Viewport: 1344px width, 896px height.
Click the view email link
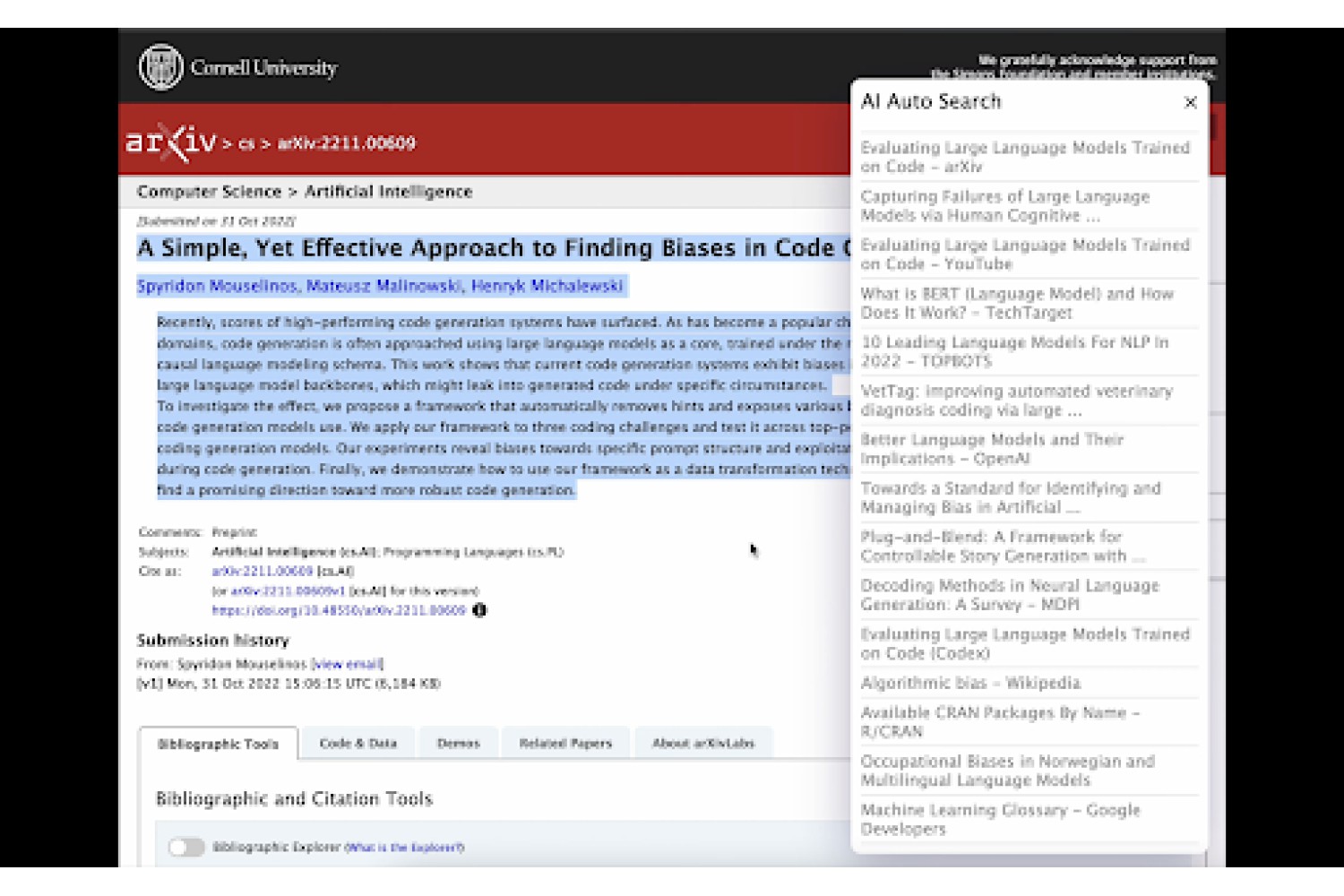click(347, 664)
